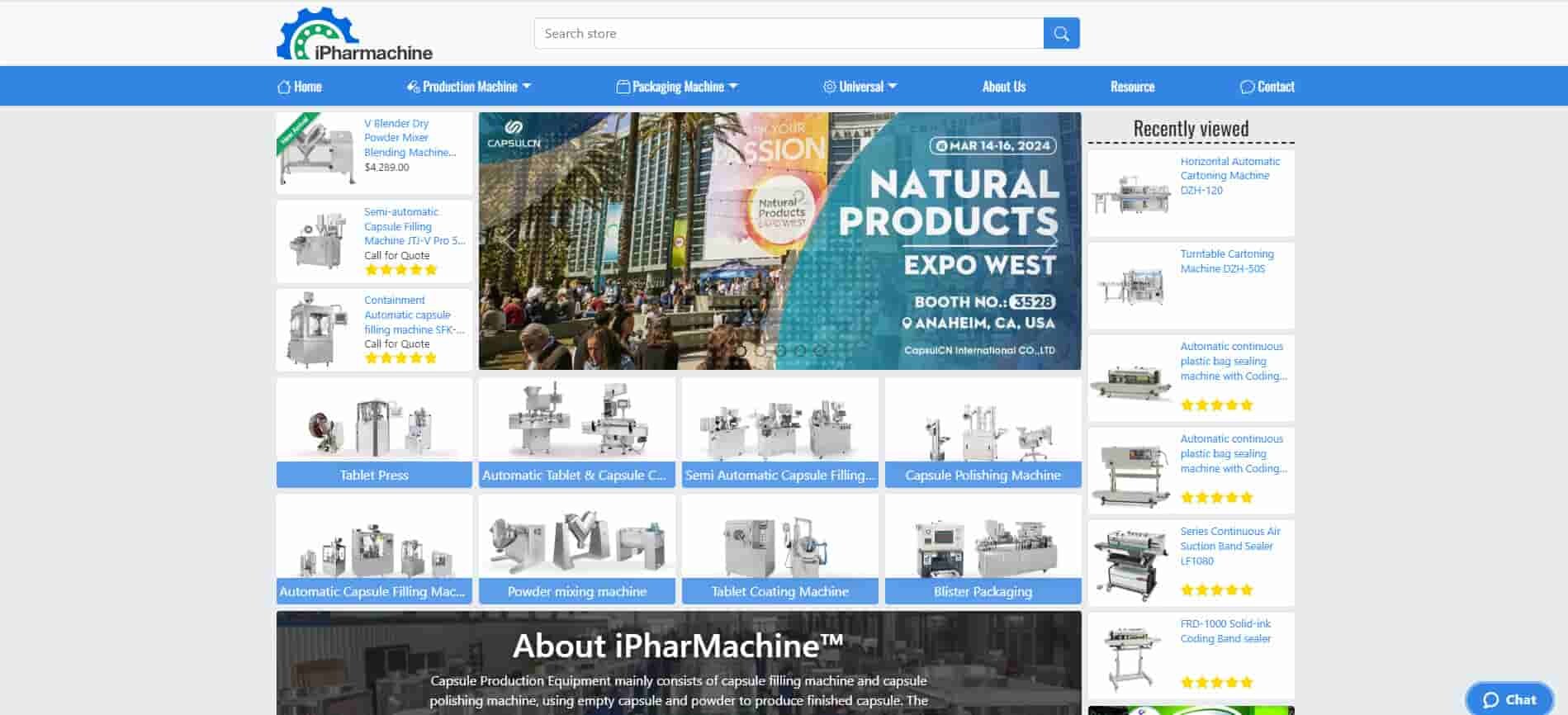Click FRD-1000 Coding Band sealer thumbnail
The height and width of the screenshot is (715, 1568).
(x=1131, y=656)
